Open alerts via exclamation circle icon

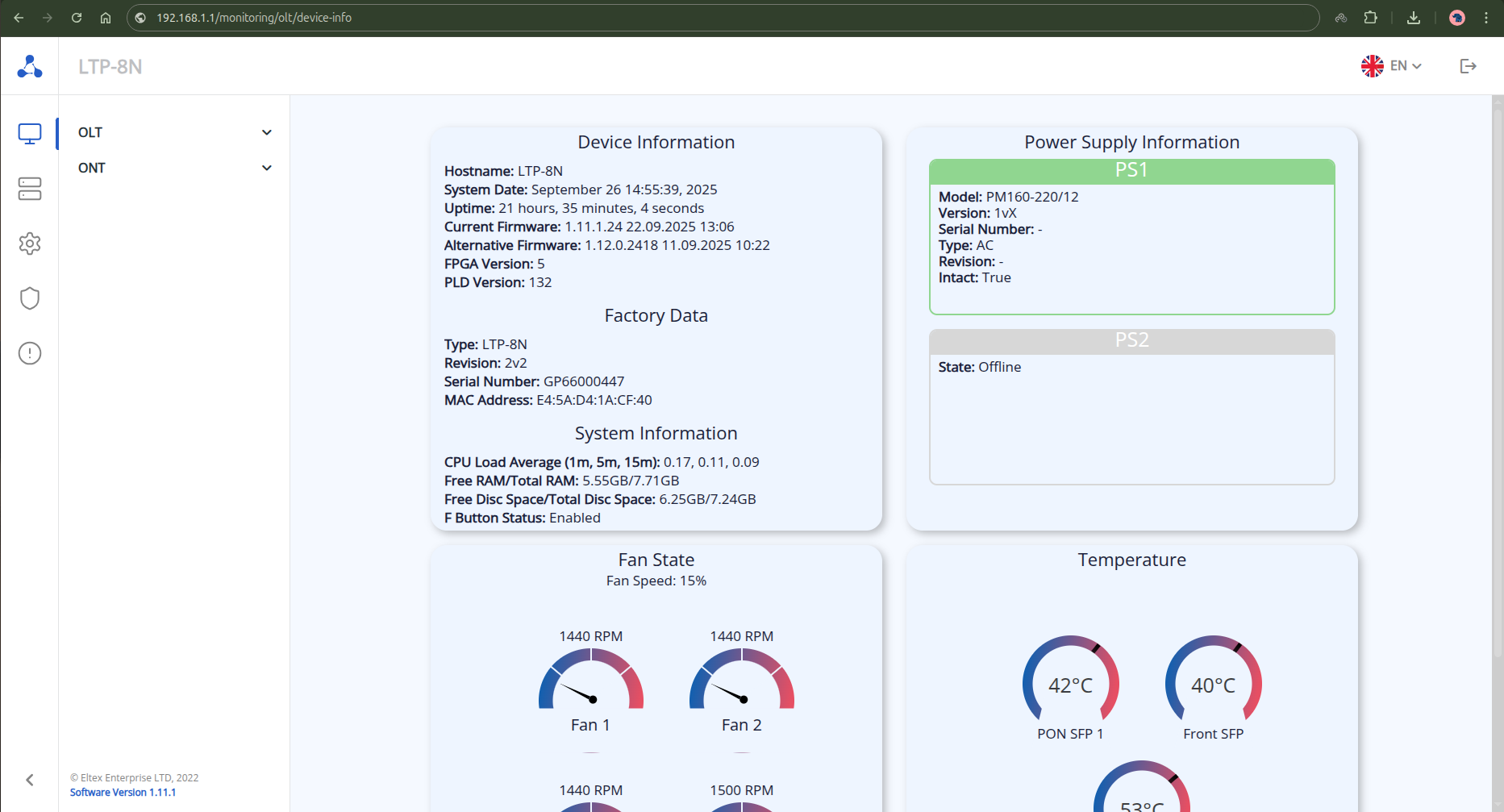pos(30,353)
